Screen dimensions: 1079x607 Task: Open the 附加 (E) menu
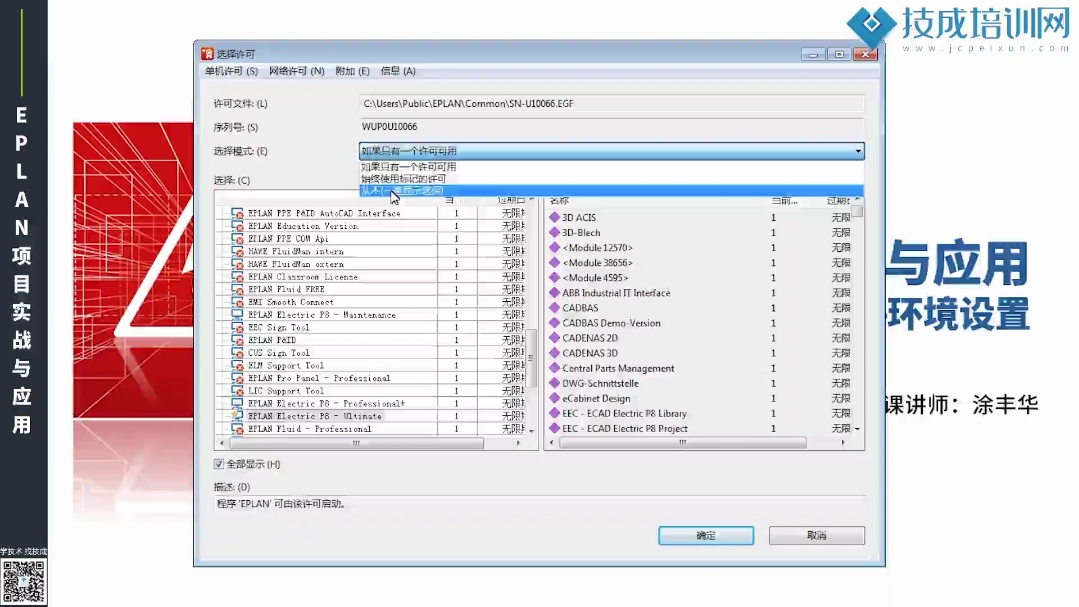point(352,71)
